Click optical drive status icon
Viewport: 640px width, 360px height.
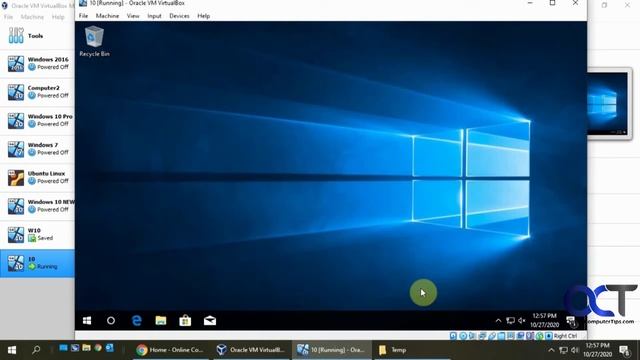463,336
